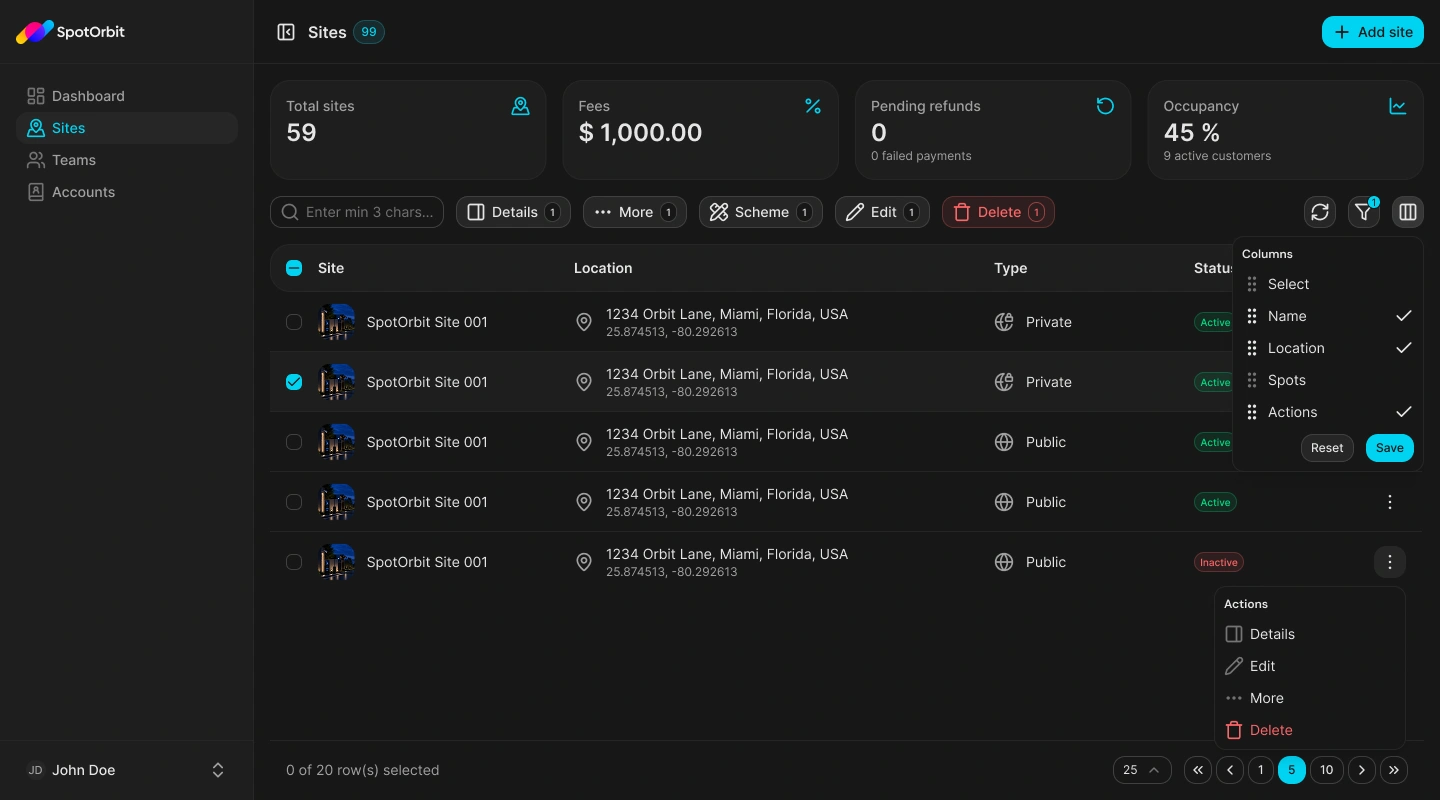The height and width of the screenshot is (800, 1440).
Task: Collapse sidebar with panel toggle icon
Action: pyautogui.click(x=286, y=32)
